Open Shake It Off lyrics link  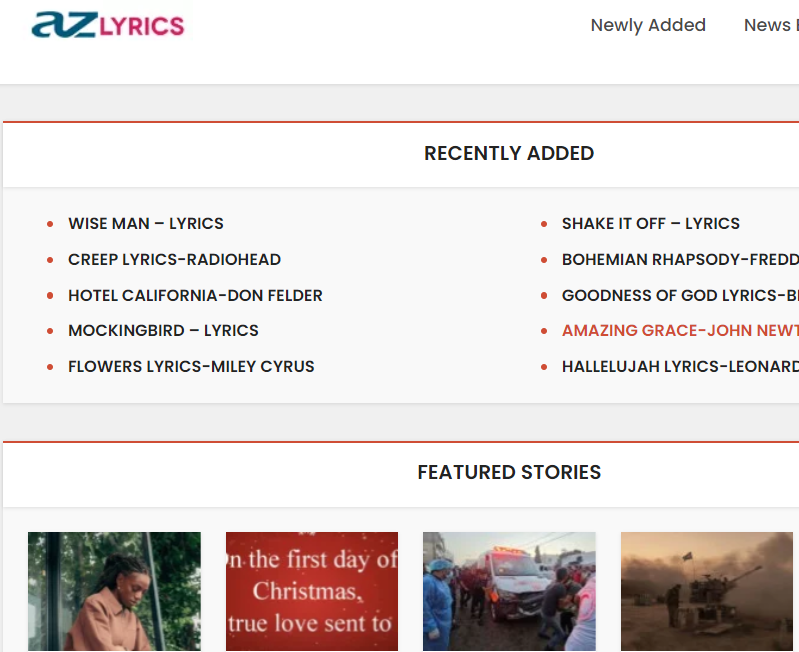pos(651,223)
